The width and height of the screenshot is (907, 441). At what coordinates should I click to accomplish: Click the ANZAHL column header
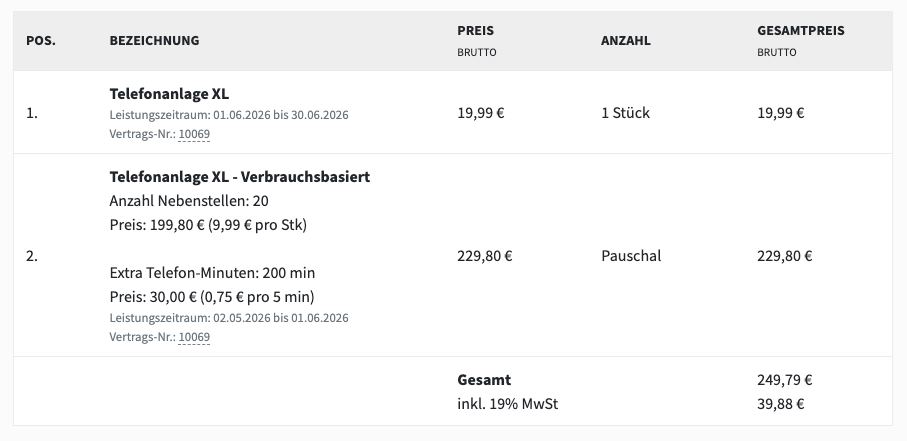coord(626,41)
